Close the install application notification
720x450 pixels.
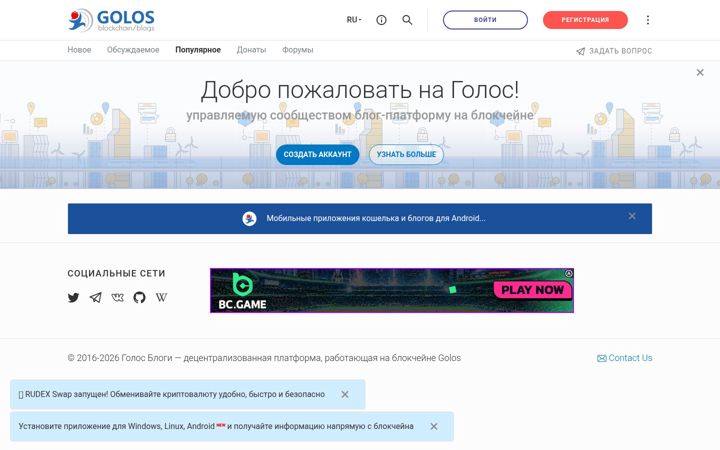(x=433, y=427)
